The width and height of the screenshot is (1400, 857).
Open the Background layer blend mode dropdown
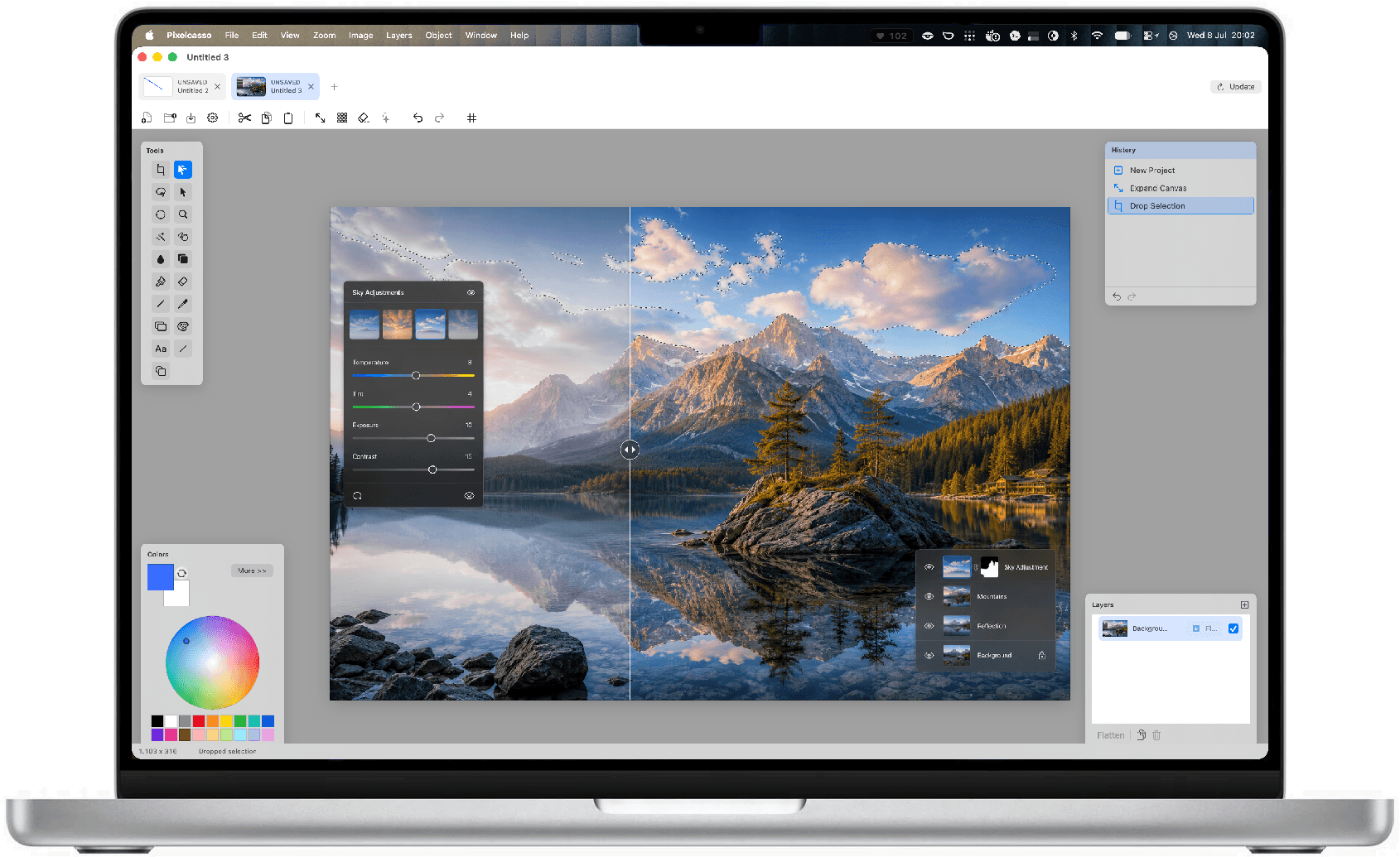(x=1205, y=628)
